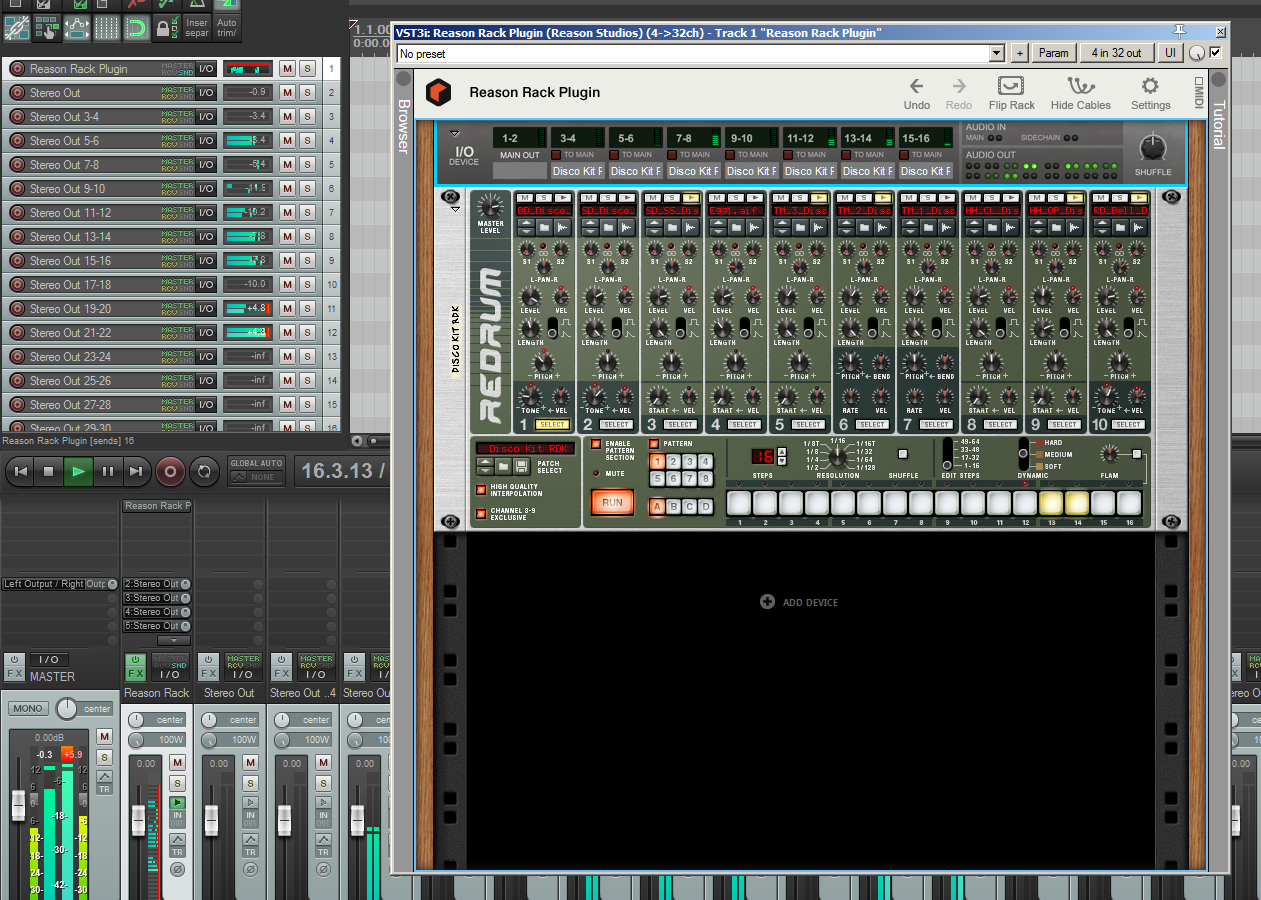Open I/O routing for Stereo Out 13-14 track
1261x900 pixels.
pyautogui.click(x=206, y=237)
